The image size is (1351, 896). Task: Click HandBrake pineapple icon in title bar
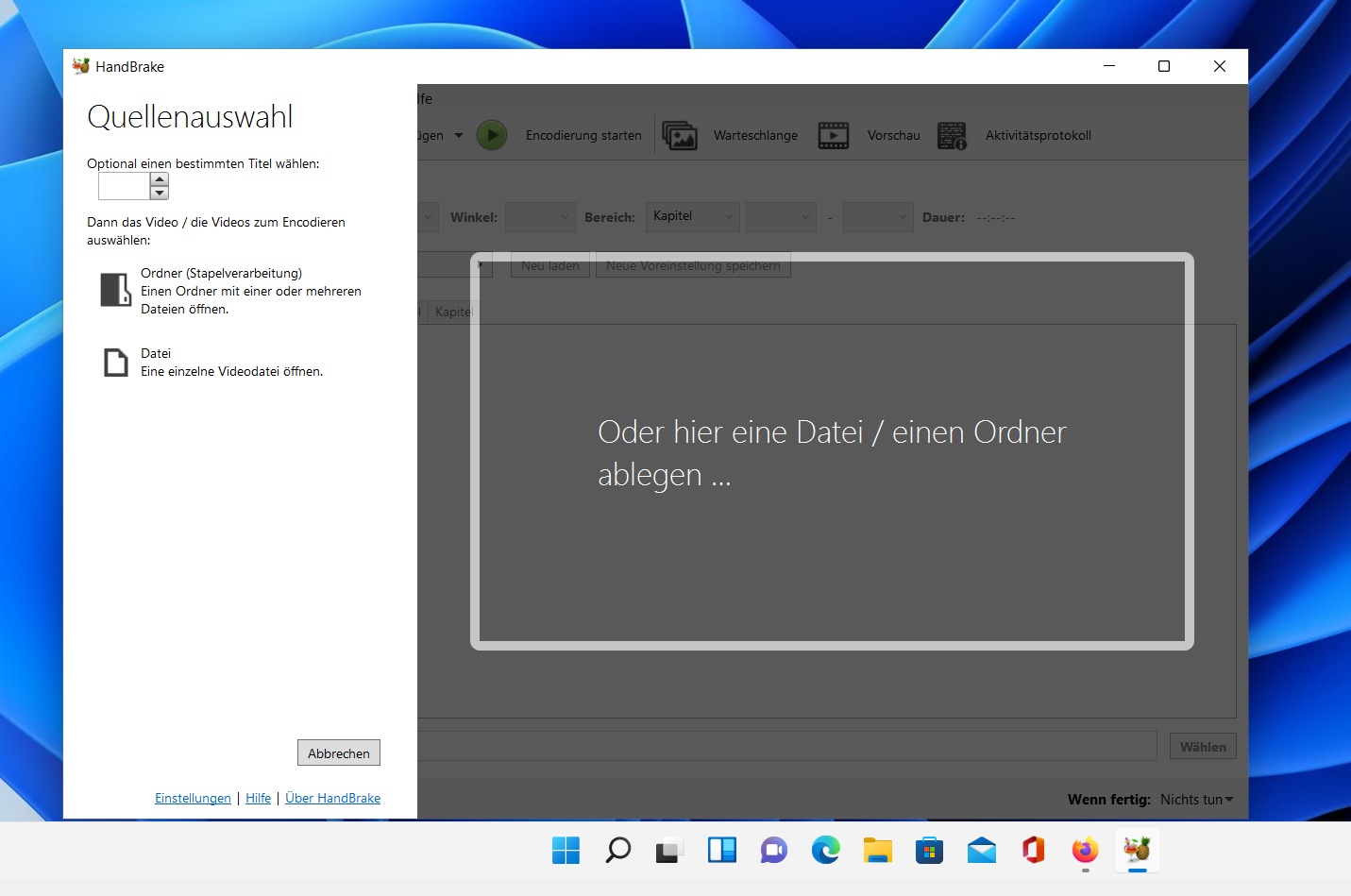tap(81, 66)
